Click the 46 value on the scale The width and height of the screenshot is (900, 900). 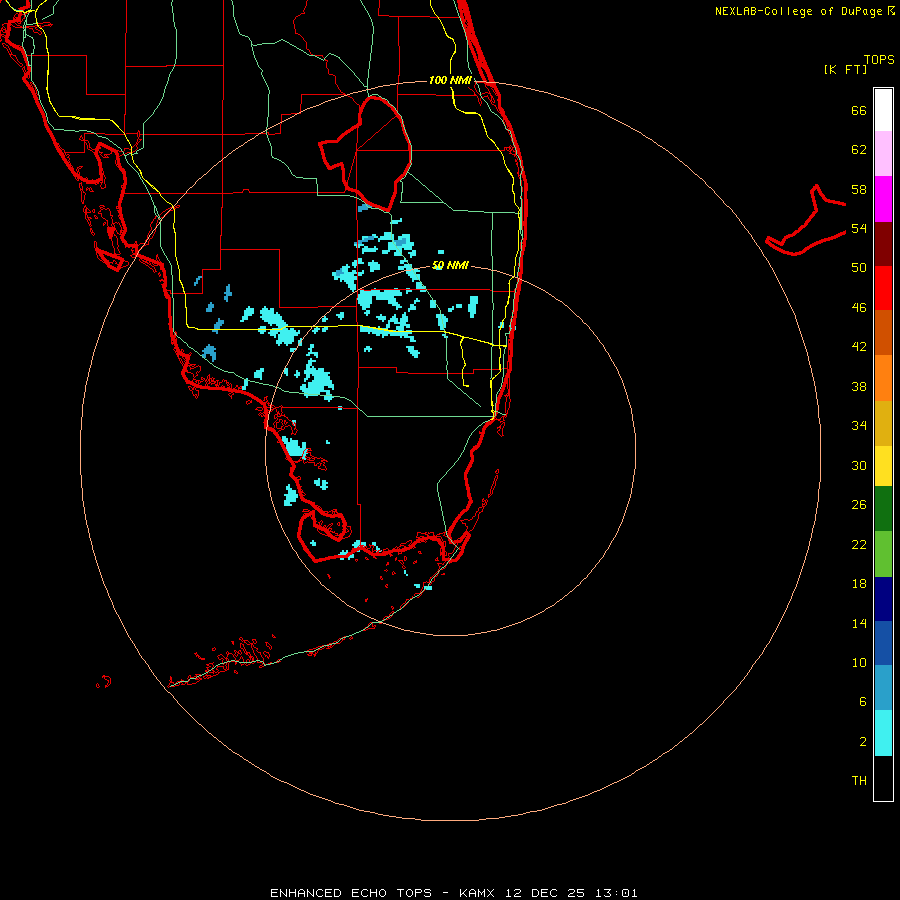(859, 308)
